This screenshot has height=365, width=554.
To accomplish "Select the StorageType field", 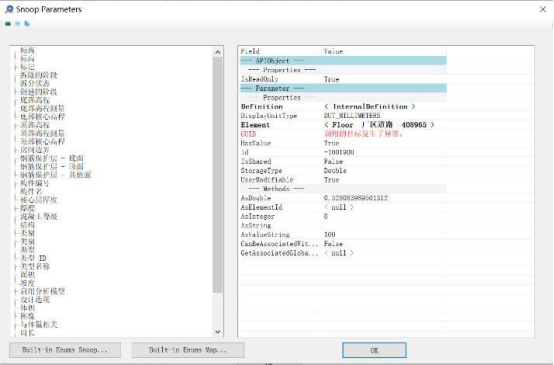I will pos(261,171).
